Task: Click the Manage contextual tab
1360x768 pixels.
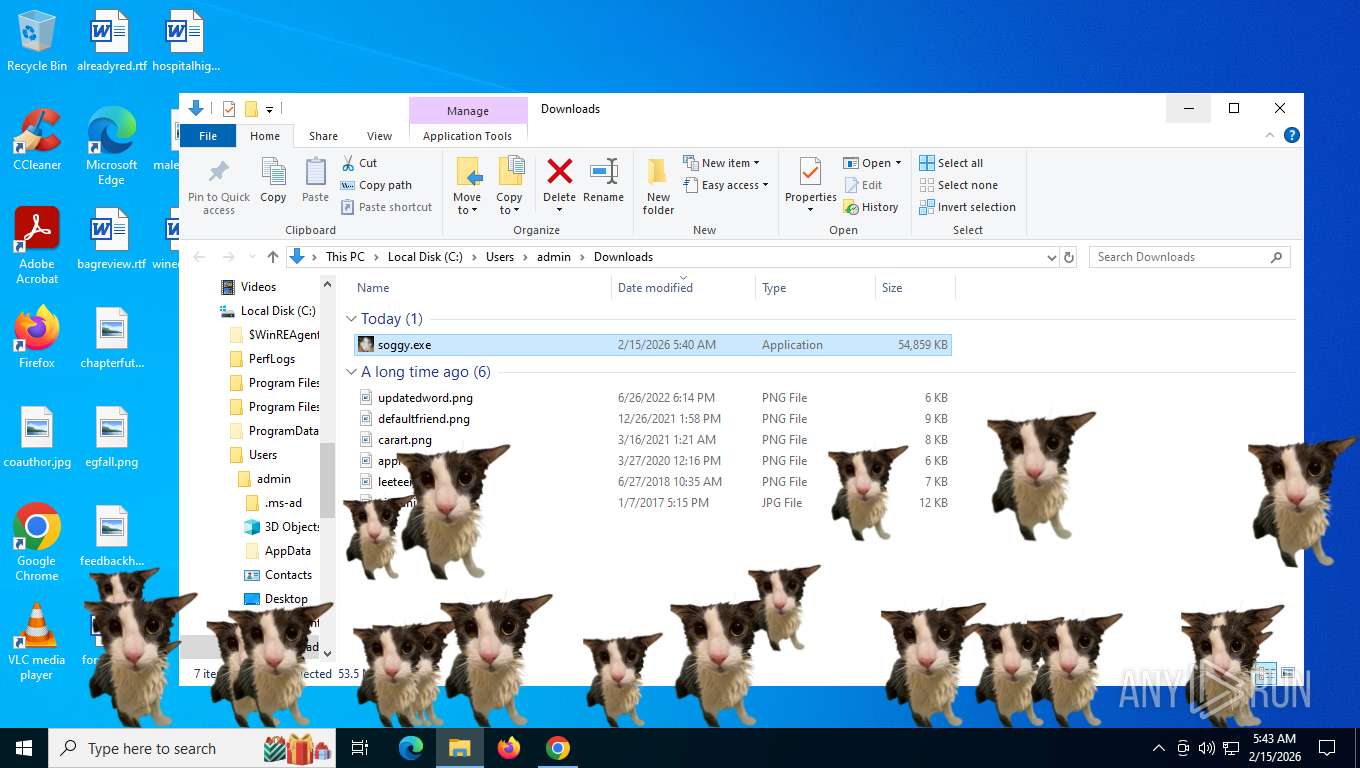Action: pos(467,111)
